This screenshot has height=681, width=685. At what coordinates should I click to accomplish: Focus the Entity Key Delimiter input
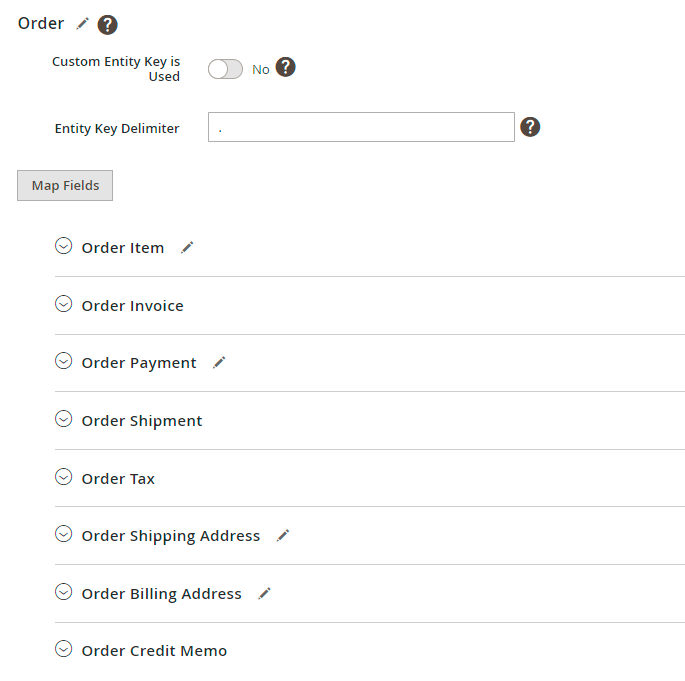(361, 127)
